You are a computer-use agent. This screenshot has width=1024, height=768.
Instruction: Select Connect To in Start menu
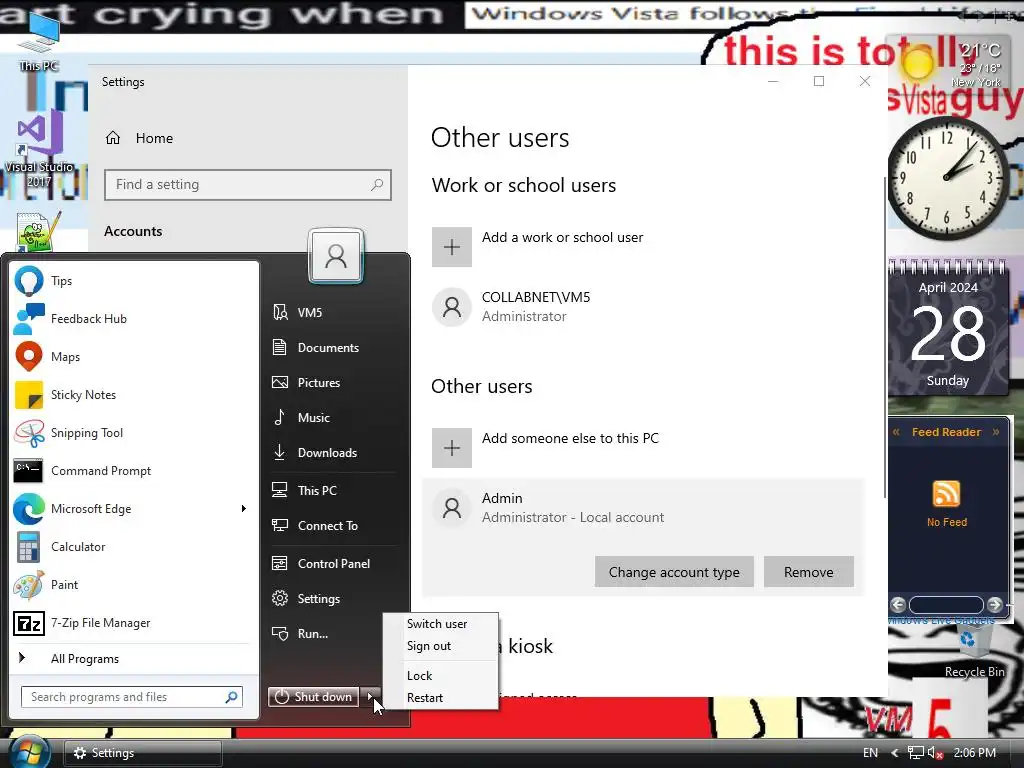coord(333,526)
